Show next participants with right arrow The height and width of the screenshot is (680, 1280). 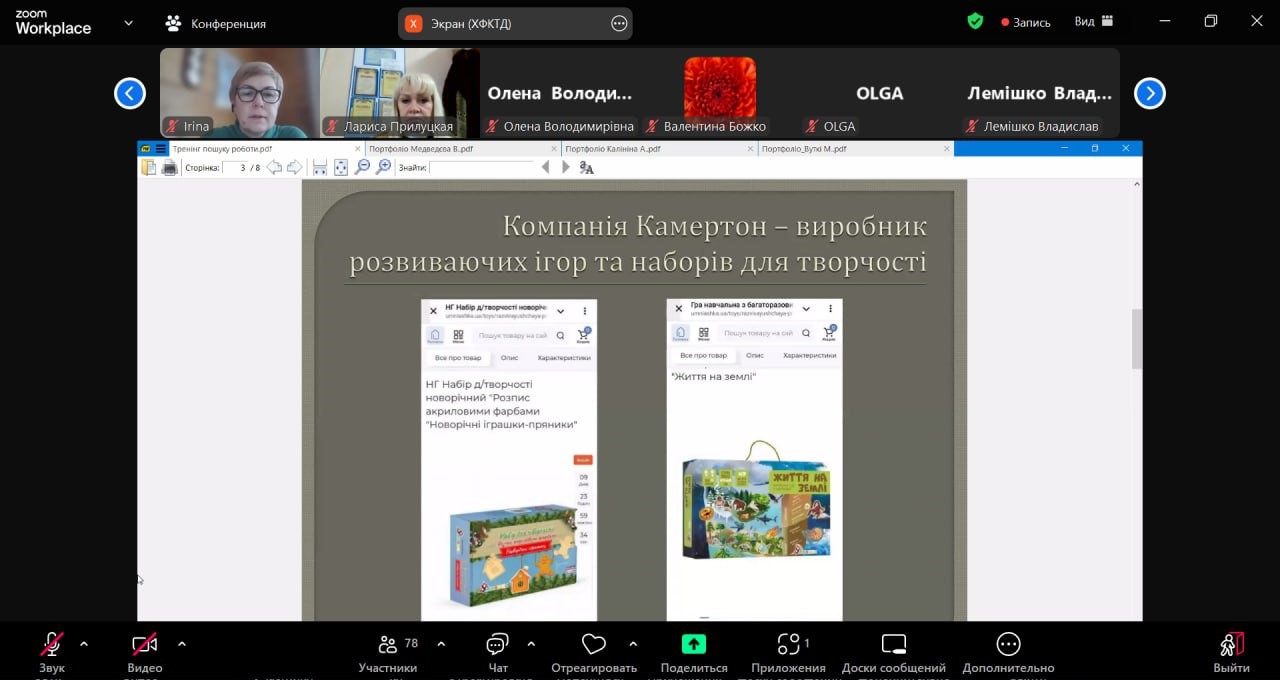pos(1150,93)
